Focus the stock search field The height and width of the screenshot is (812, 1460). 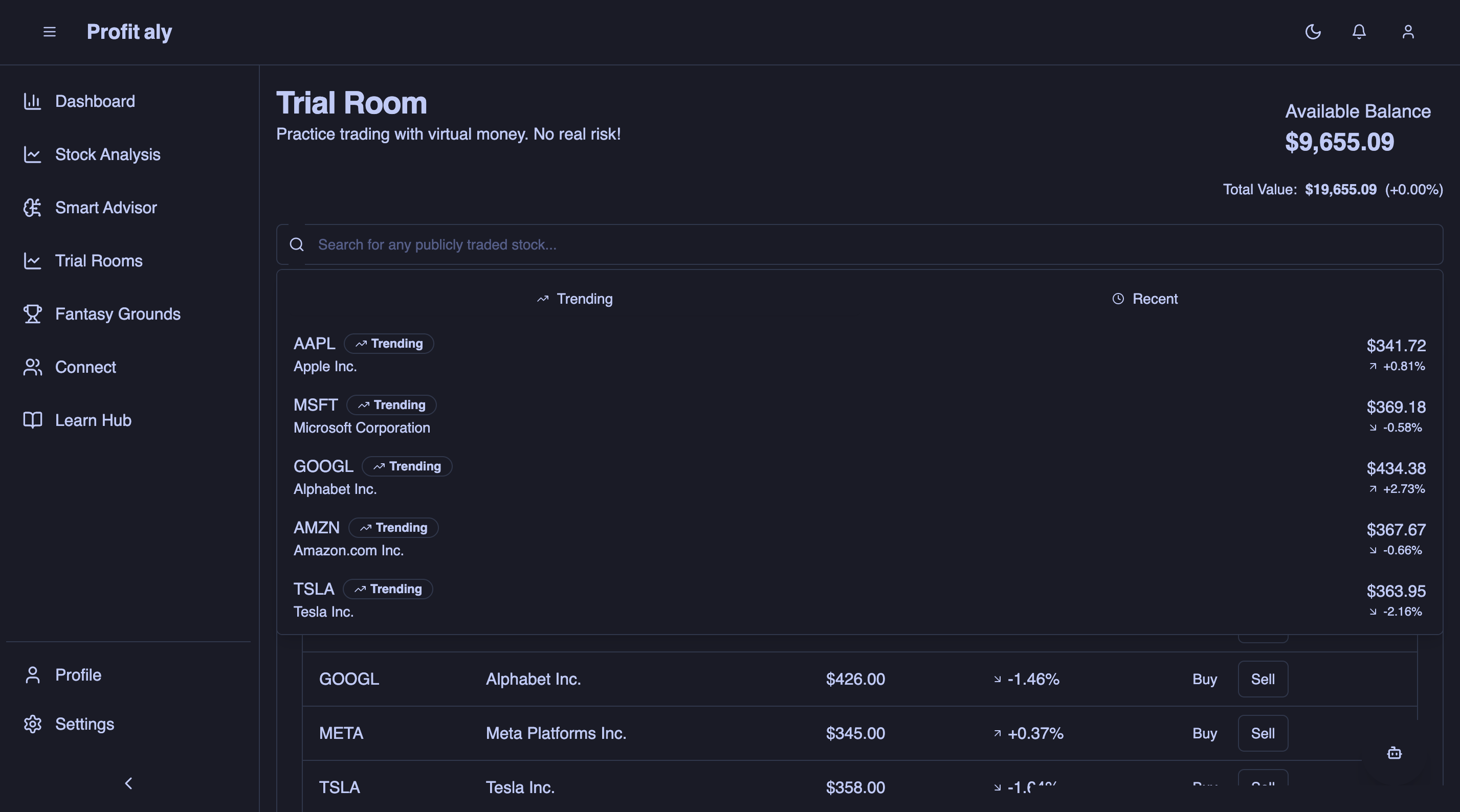[859, 244]
